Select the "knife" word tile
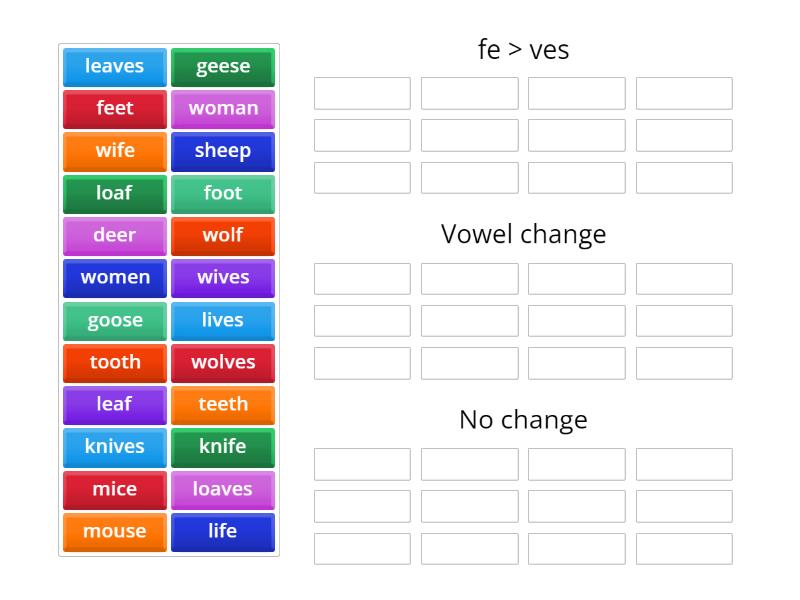Screen dimensions: 800x600 coord(223,447)
